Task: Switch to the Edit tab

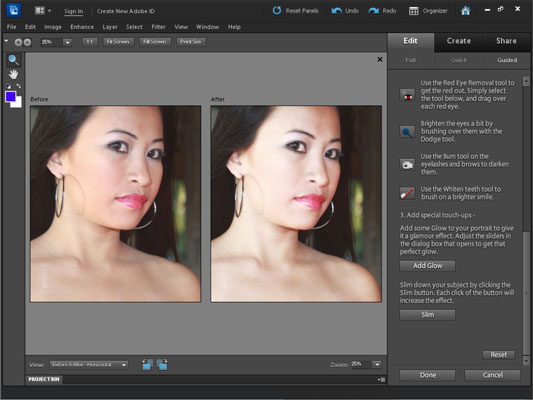Action: tap(410, 41)
